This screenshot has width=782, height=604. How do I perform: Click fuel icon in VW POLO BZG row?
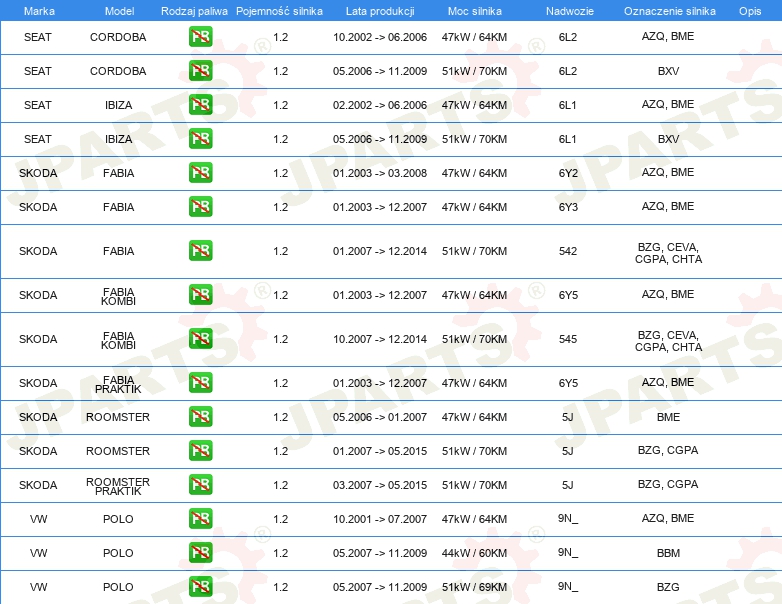click(200, 586)
